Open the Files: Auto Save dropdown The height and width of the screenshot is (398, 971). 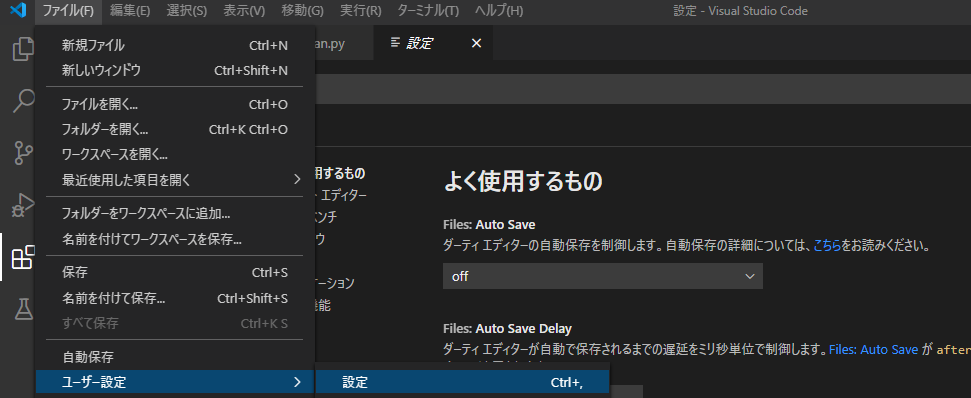point(603,276)
